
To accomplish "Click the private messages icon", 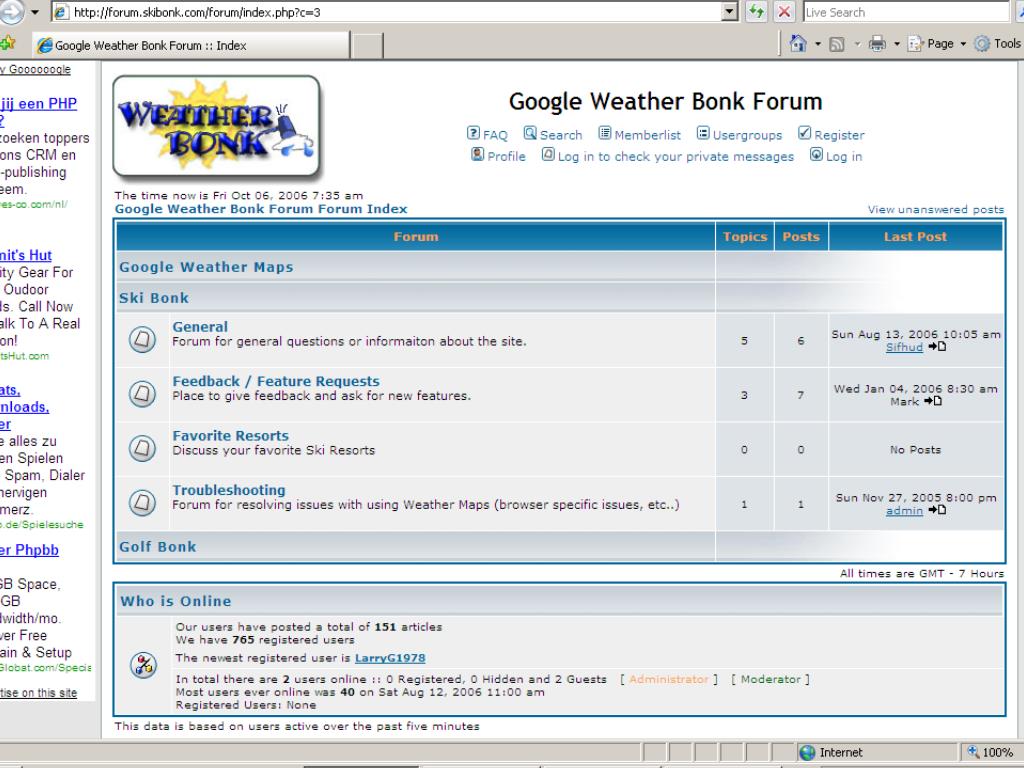I will click(x=548, y=155).
